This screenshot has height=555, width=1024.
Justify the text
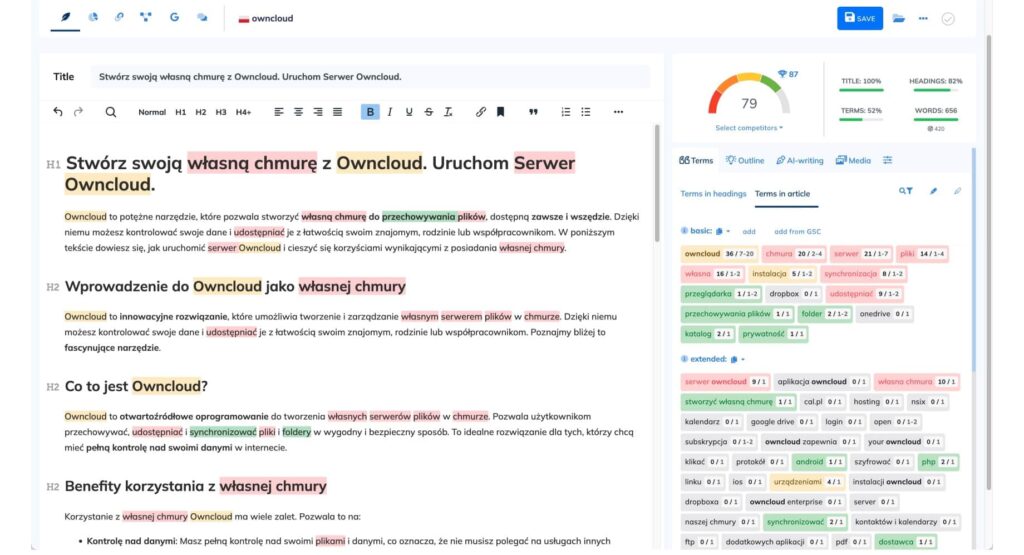tap(338, 112)
